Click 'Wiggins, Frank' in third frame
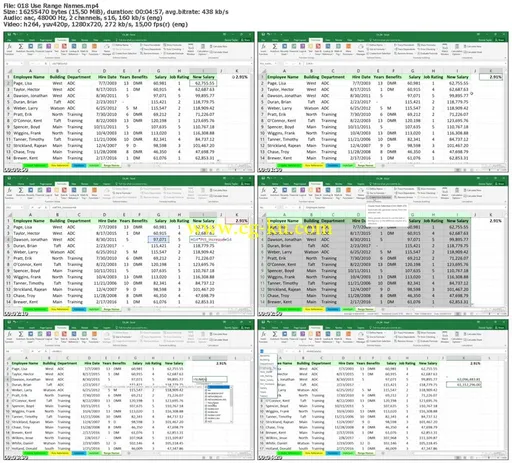 coord(27,277)
